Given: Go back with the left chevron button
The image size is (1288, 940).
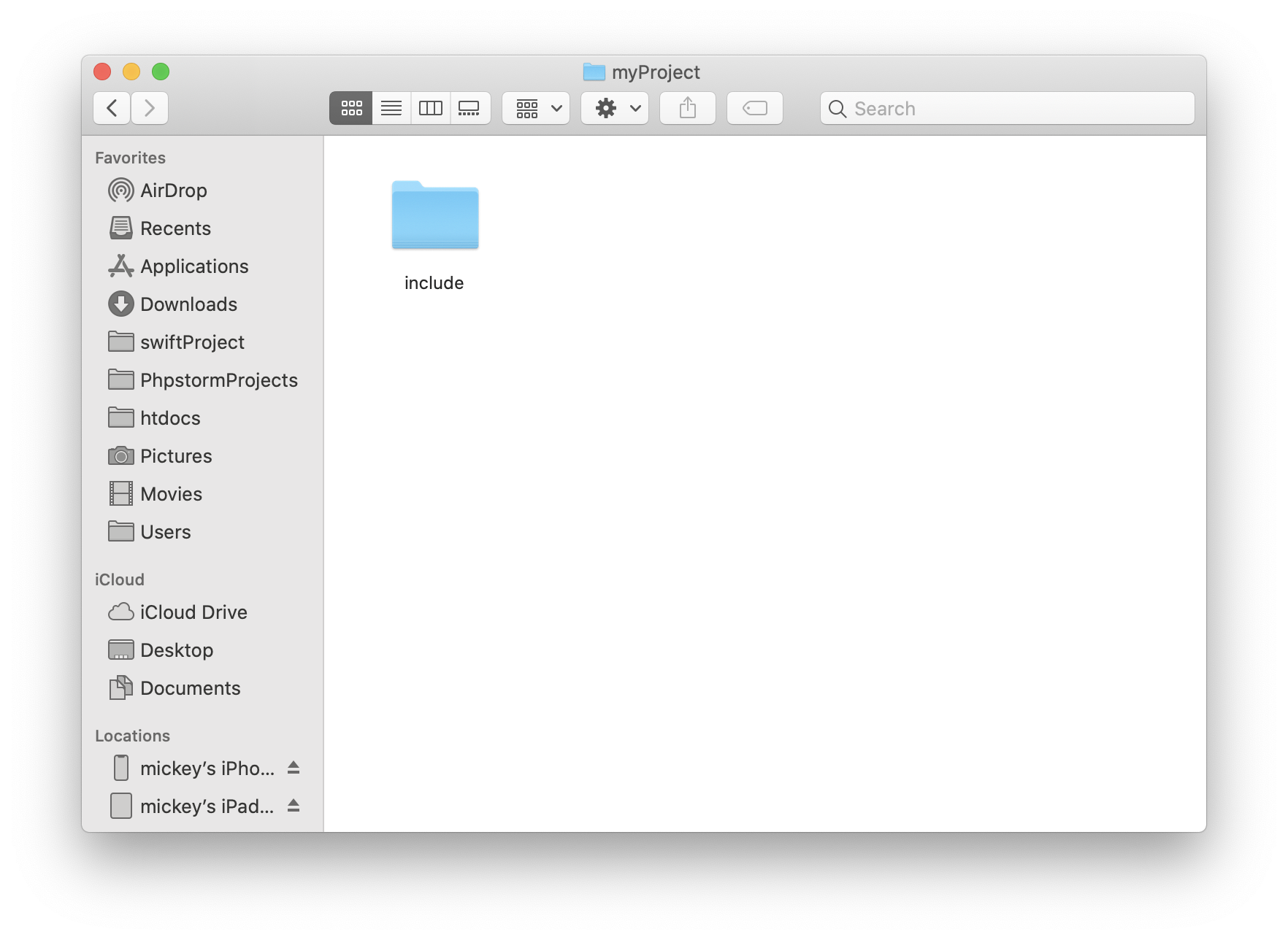Looking at the screenshot, I should 112,108.
